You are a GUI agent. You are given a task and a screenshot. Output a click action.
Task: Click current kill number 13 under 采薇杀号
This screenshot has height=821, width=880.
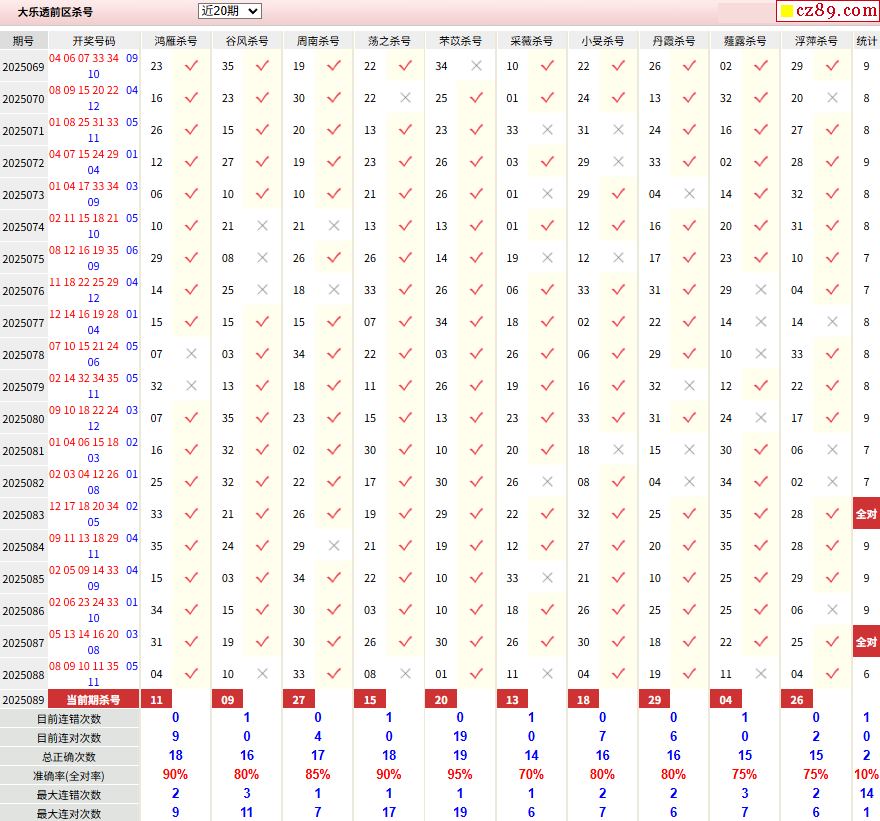512,699
